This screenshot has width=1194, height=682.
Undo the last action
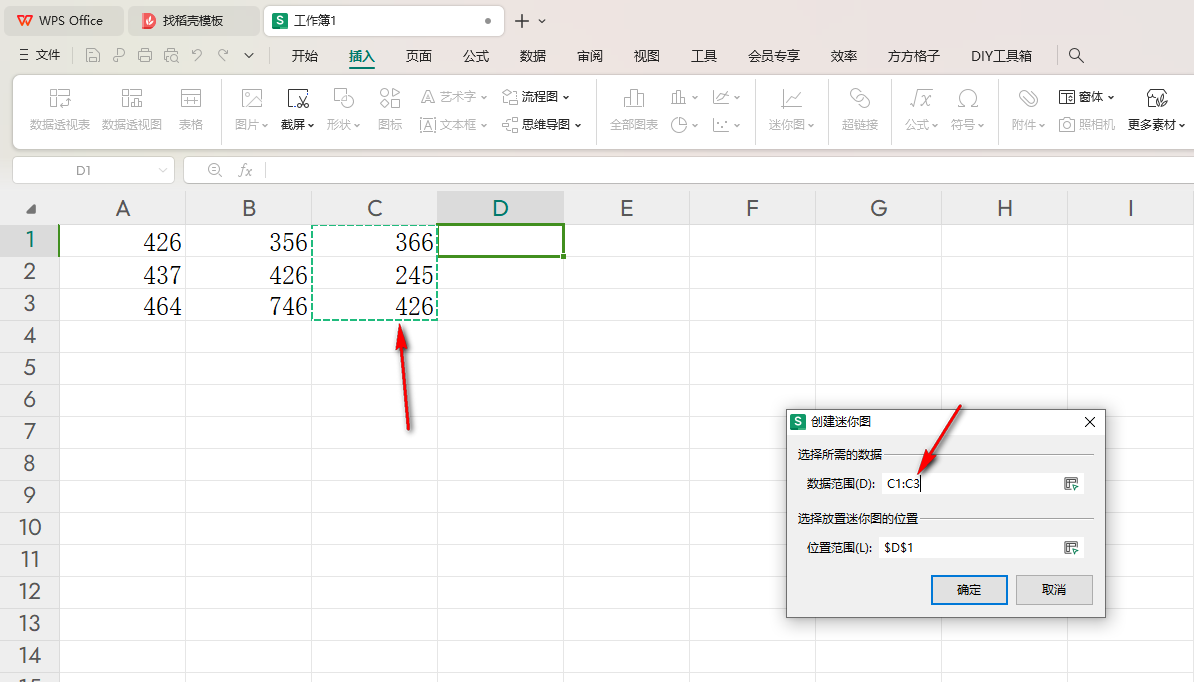click(x=197, y=55)
